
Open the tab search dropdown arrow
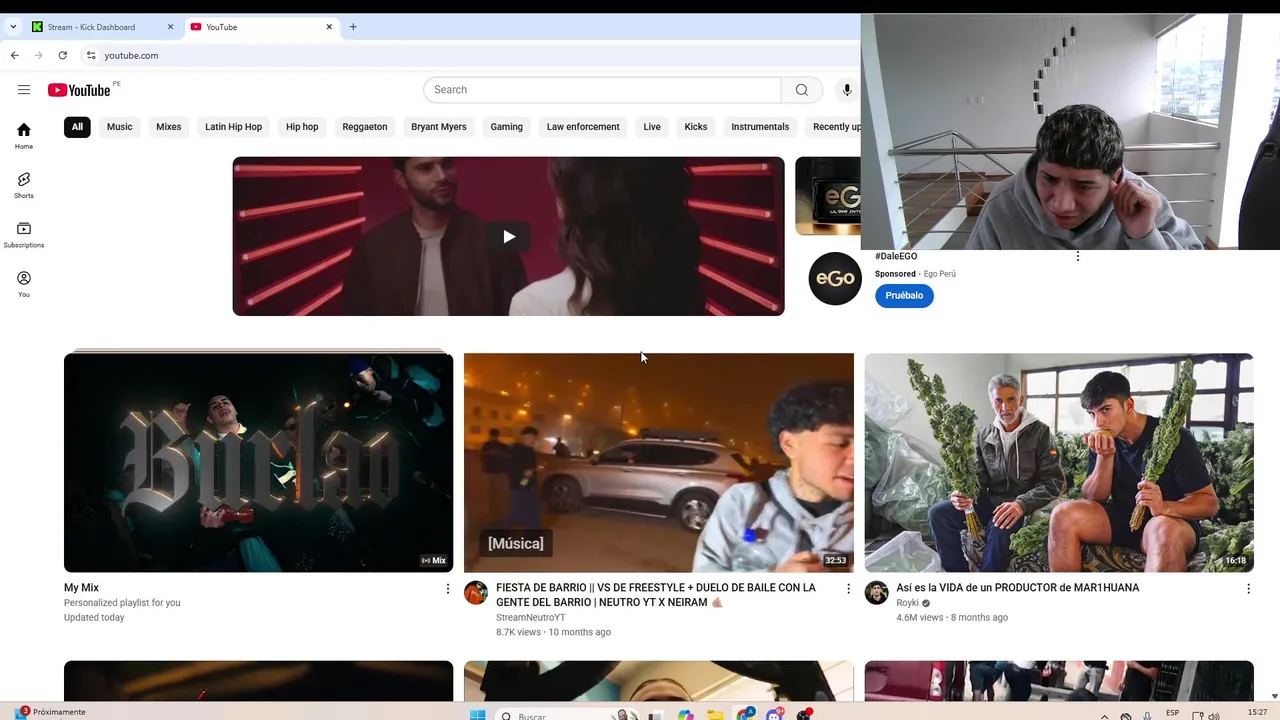click(13, 27)
